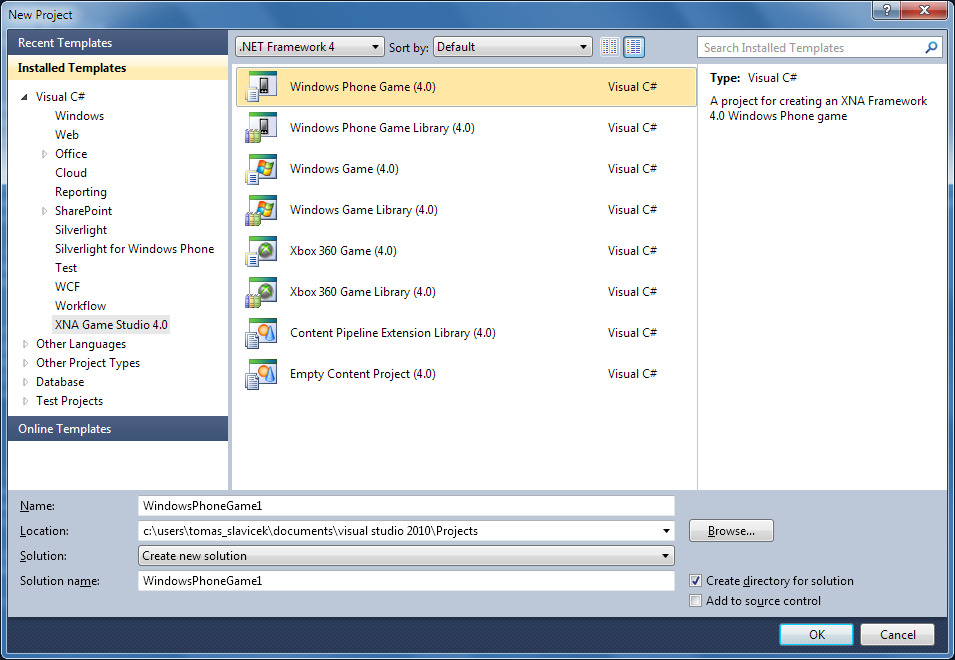Open the Sort by Default dropdown
This screenshot has height=660, width=955.
point(513,47)
